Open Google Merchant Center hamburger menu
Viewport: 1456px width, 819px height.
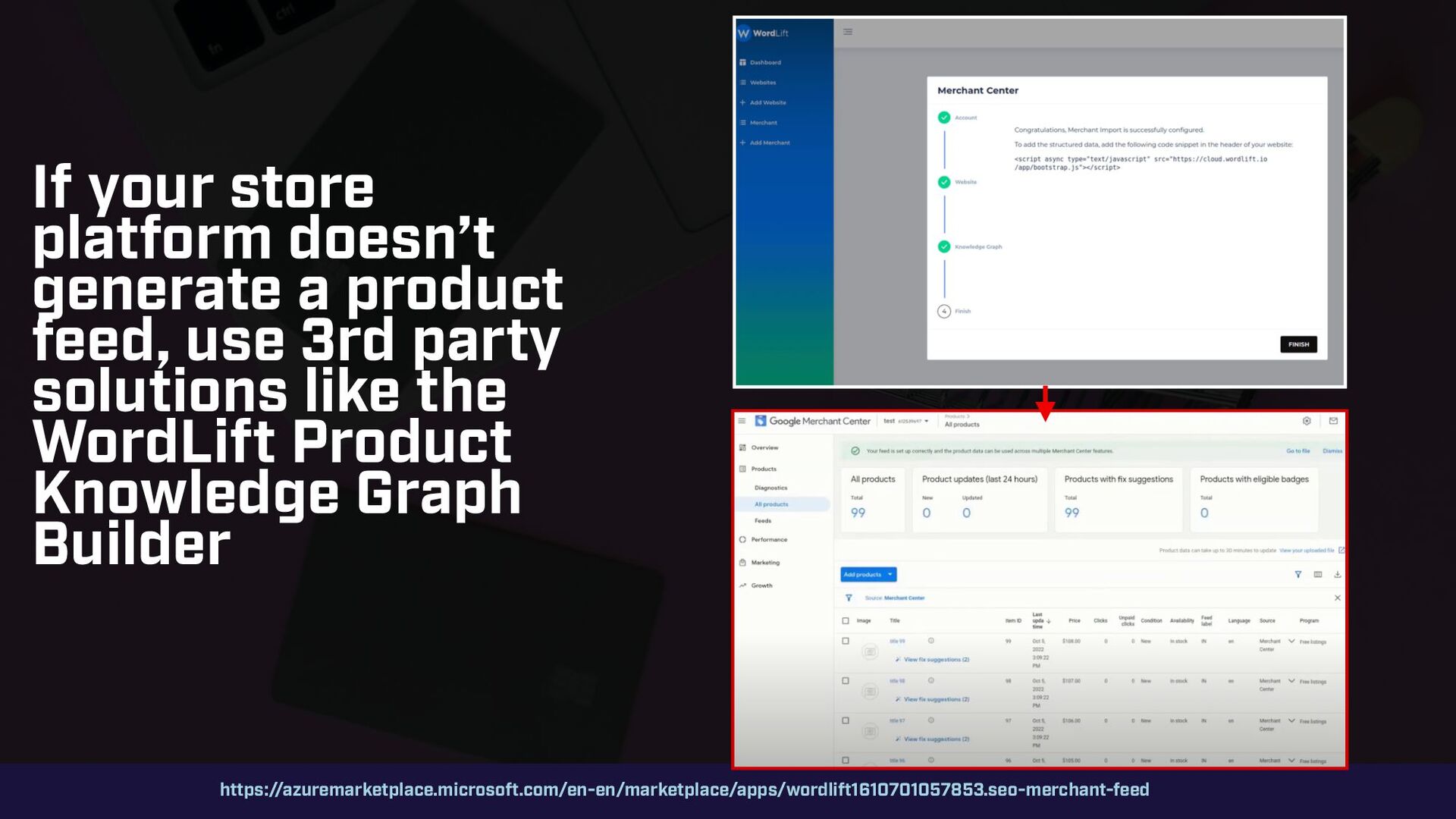[742, 421]
